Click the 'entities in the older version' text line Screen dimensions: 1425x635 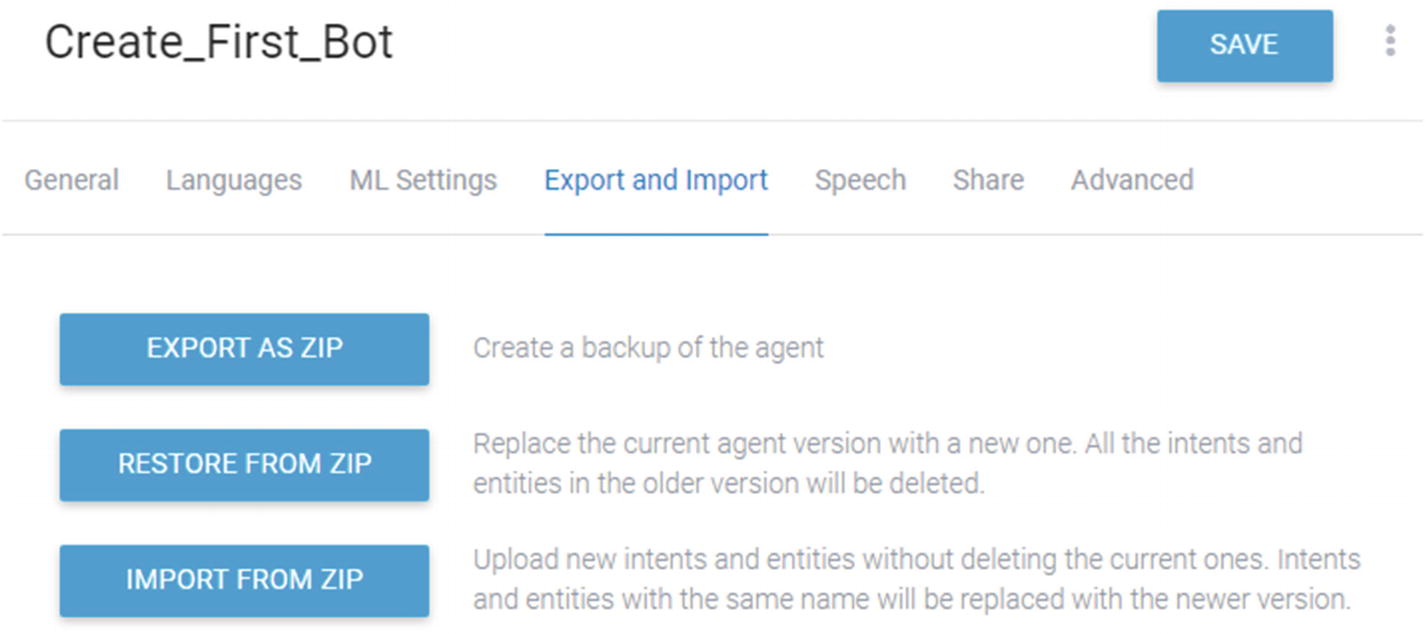730,484
